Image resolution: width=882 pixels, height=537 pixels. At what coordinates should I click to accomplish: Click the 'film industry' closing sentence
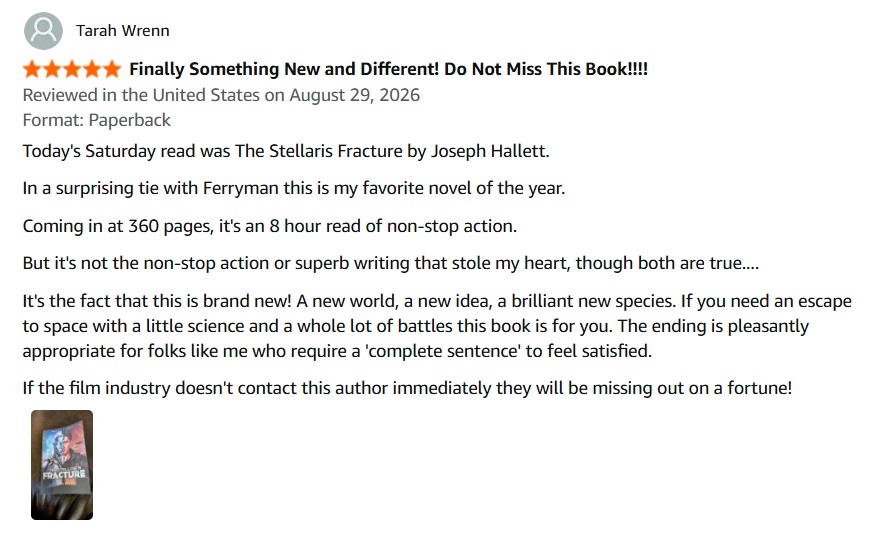[x=407, y=388]
